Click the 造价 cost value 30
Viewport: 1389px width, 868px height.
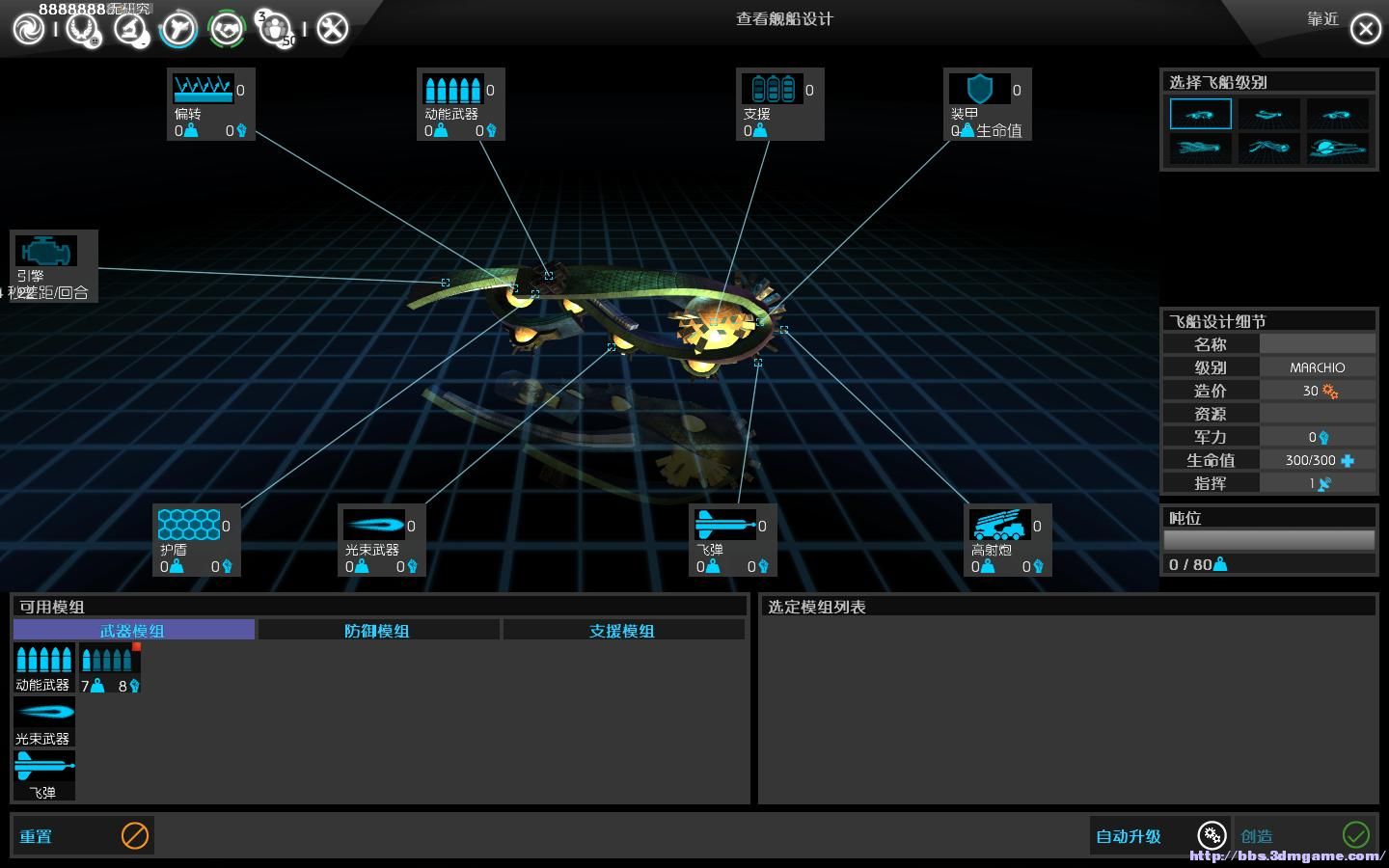(x=1318, y=391)
